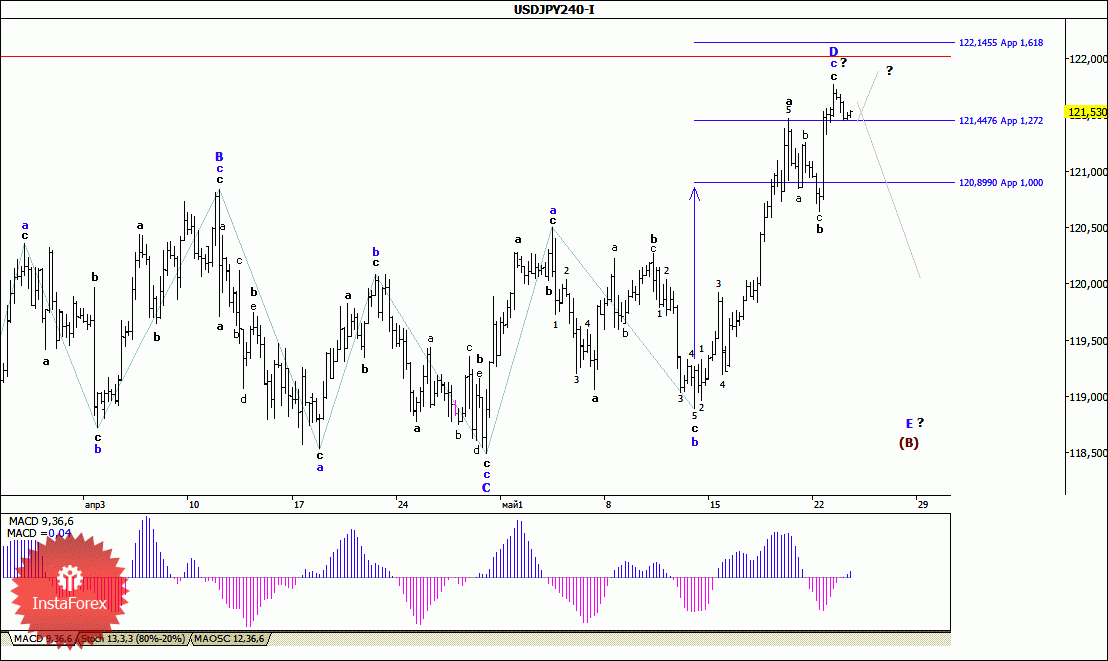Screen dimensions: 1108x661
Task: Switch to the MACD 9,36,6 indicator tab
Action: 42,639
